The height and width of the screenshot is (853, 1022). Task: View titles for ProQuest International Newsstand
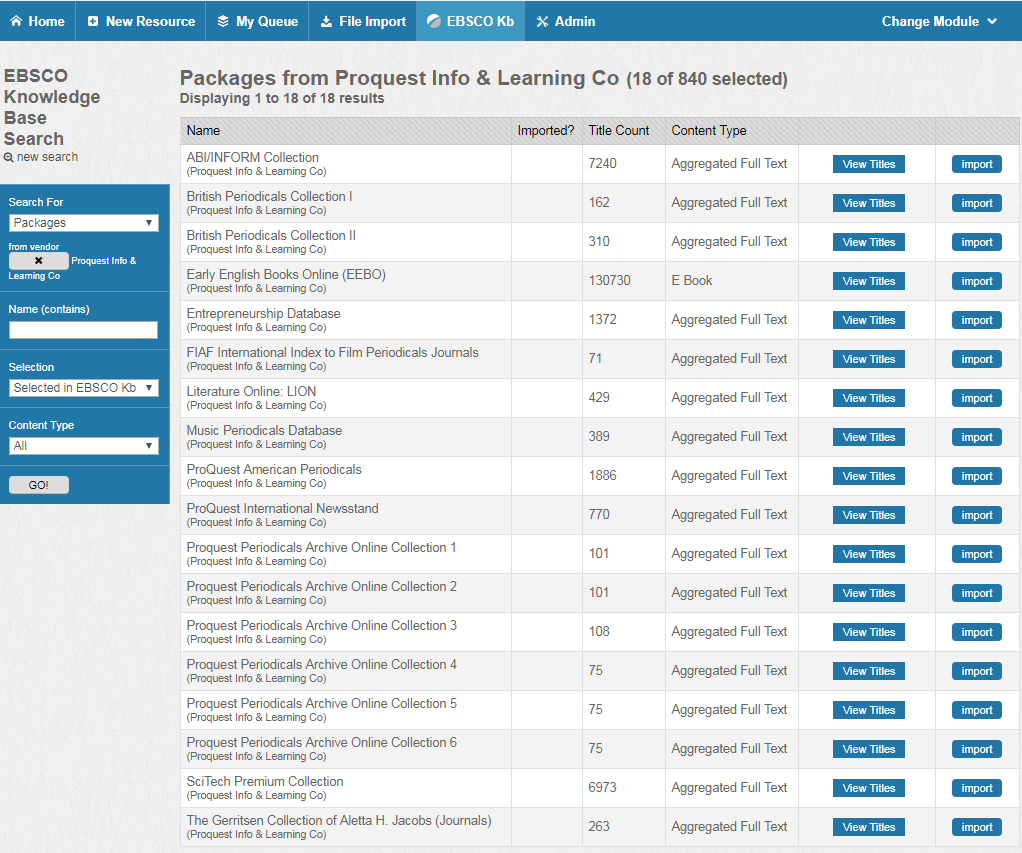coord(868,515)
